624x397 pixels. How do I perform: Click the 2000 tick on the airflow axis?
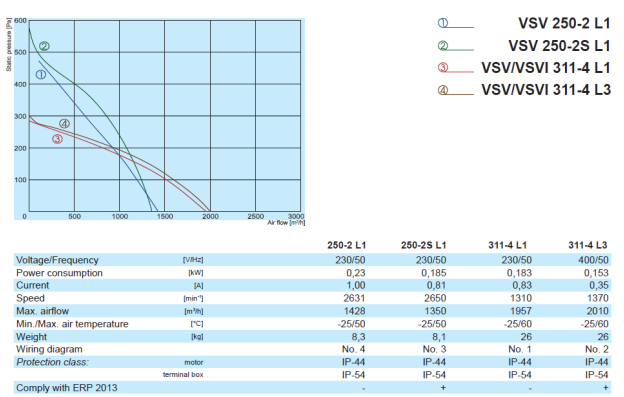(210, 216)
